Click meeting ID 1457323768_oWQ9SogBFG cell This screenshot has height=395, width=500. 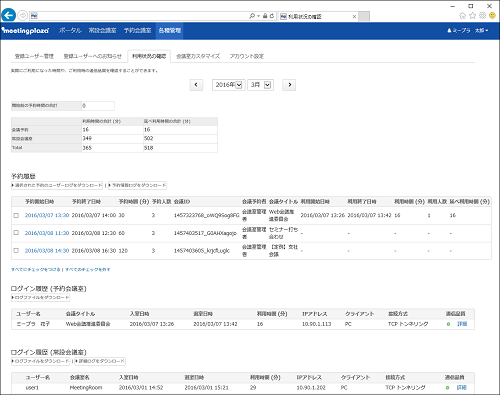(x=207, y=215)
